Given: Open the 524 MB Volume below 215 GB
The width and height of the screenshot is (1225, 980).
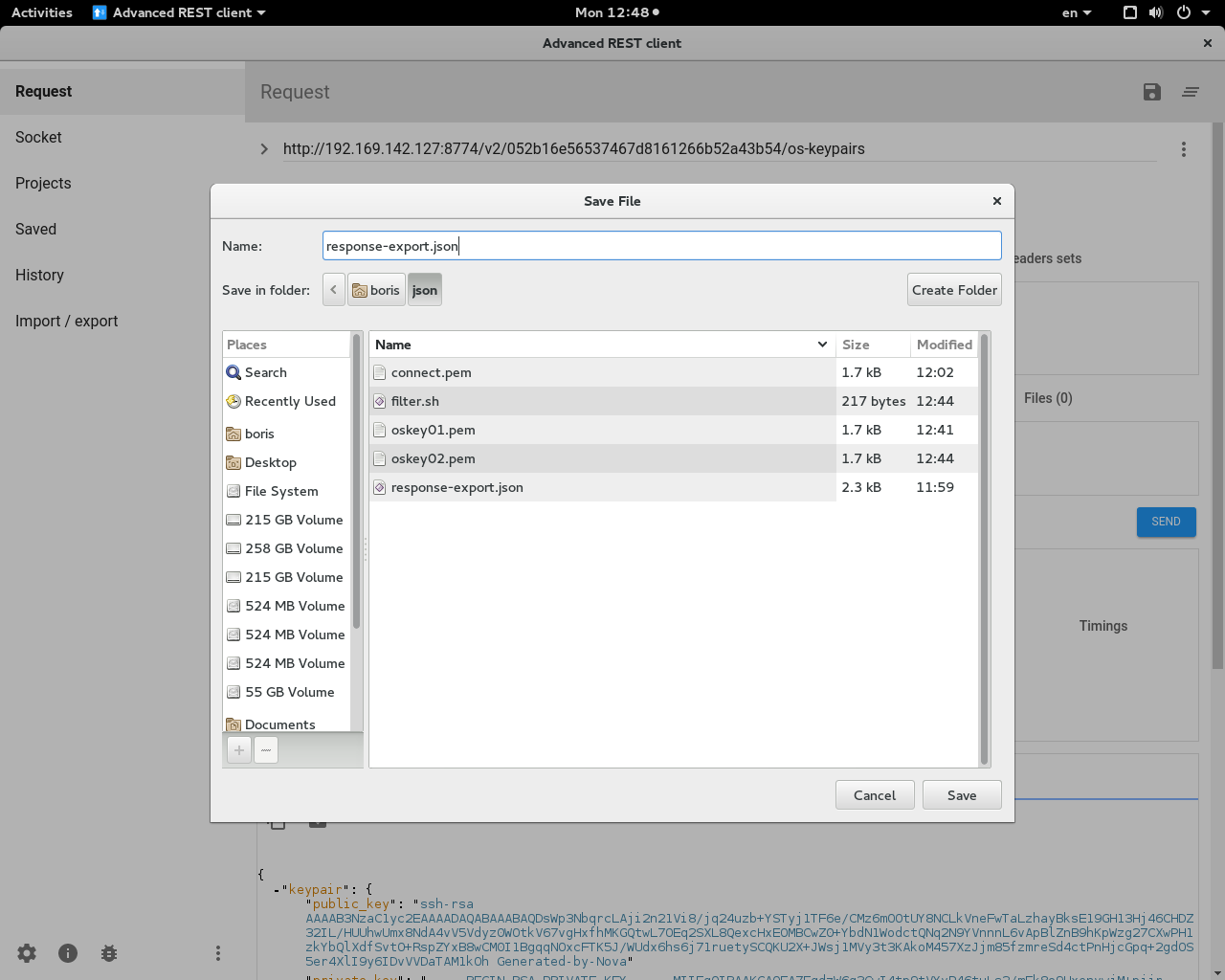Looking at the screenshot, I should click(x=287, y=606).
